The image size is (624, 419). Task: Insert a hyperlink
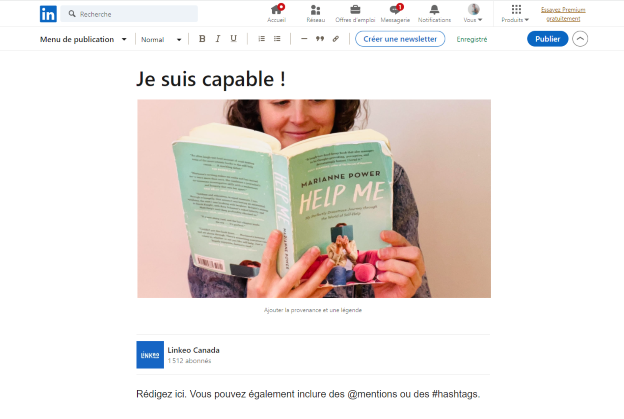tap(336, 39)
